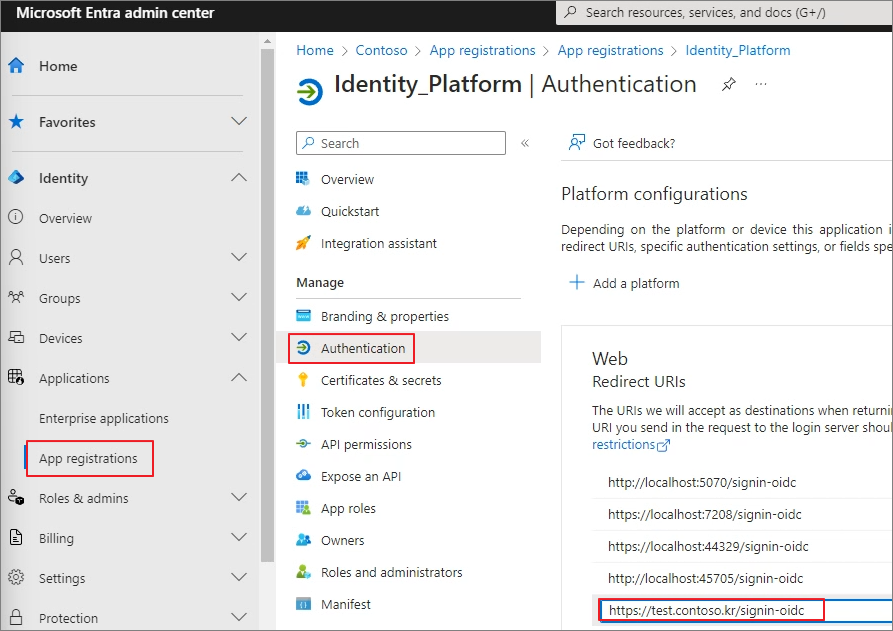Click the Users person icon
This screenshot has width=893, height=631.
(16, 257)
